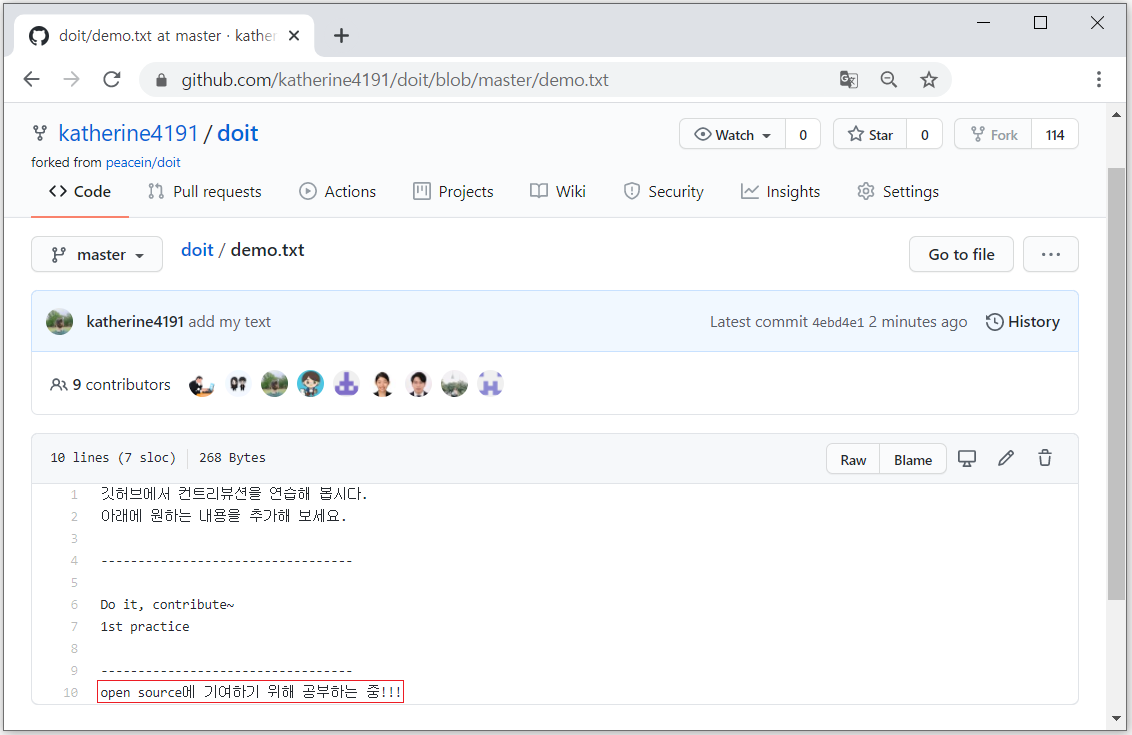
Task: View the 114 forks count
Action: [1055, 135]
